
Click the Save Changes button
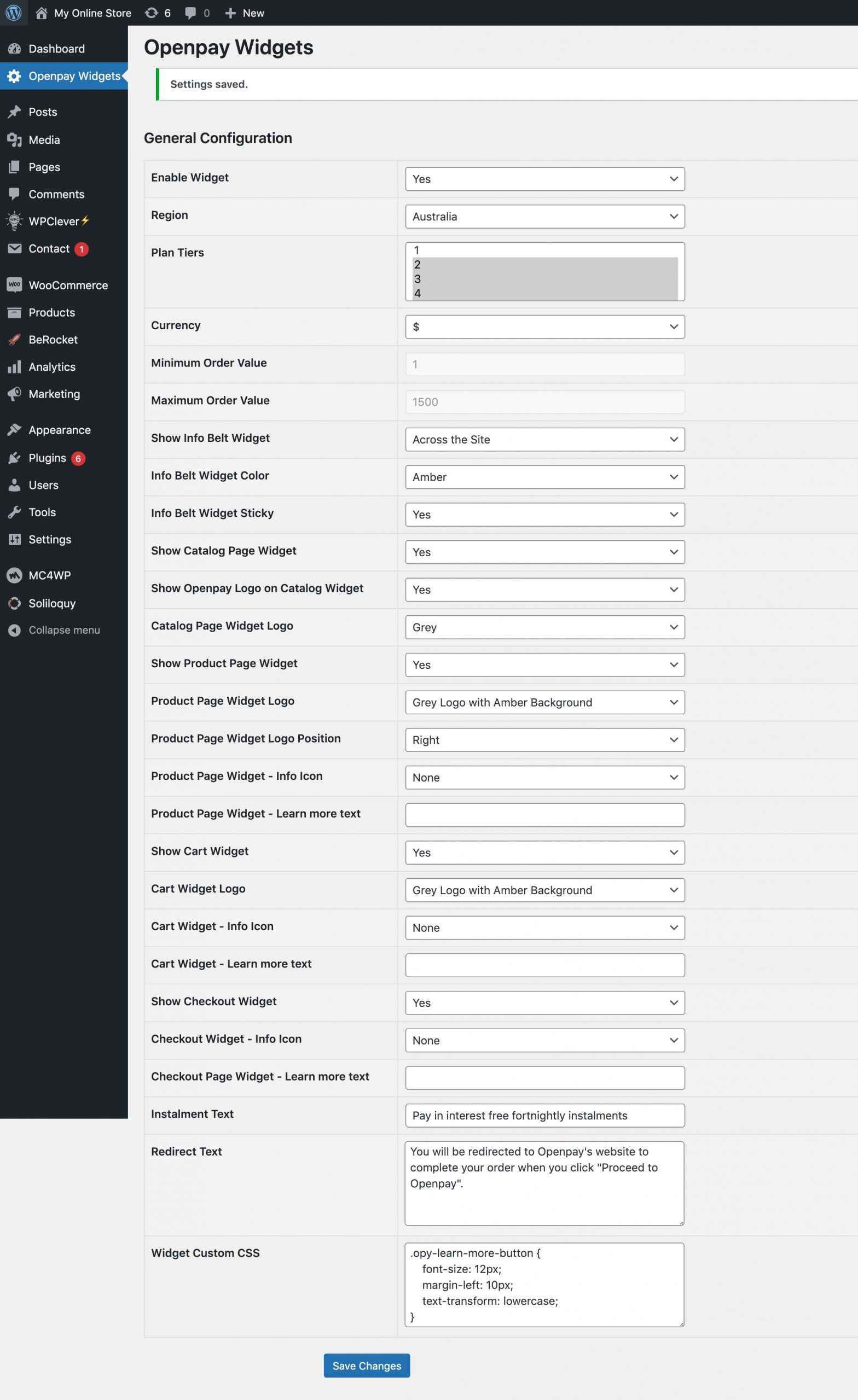point(367,1366)
